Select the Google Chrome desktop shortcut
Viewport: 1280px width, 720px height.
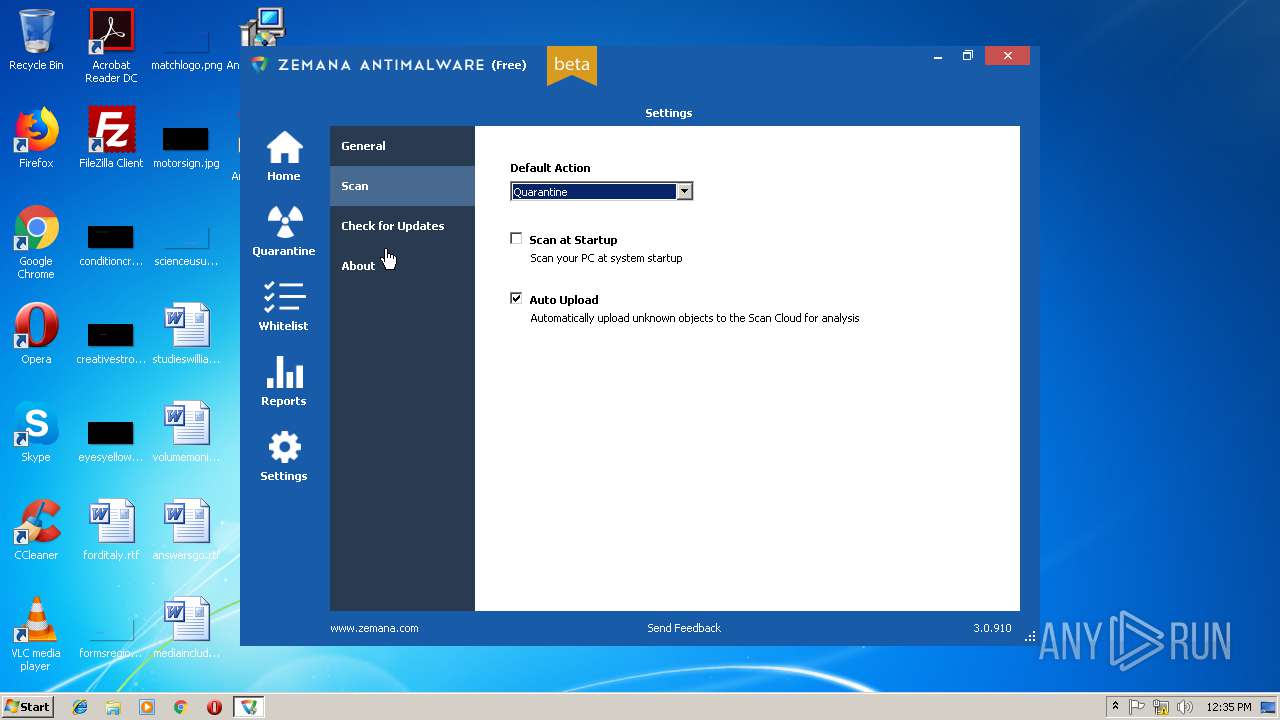pos(36,243)
